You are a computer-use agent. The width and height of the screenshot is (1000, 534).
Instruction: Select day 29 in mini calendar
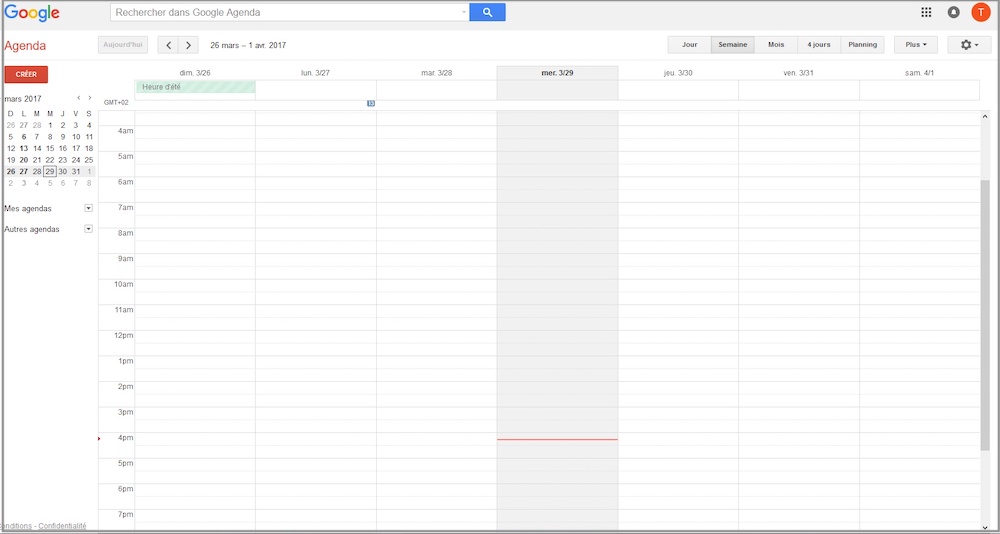click(50, 171)
